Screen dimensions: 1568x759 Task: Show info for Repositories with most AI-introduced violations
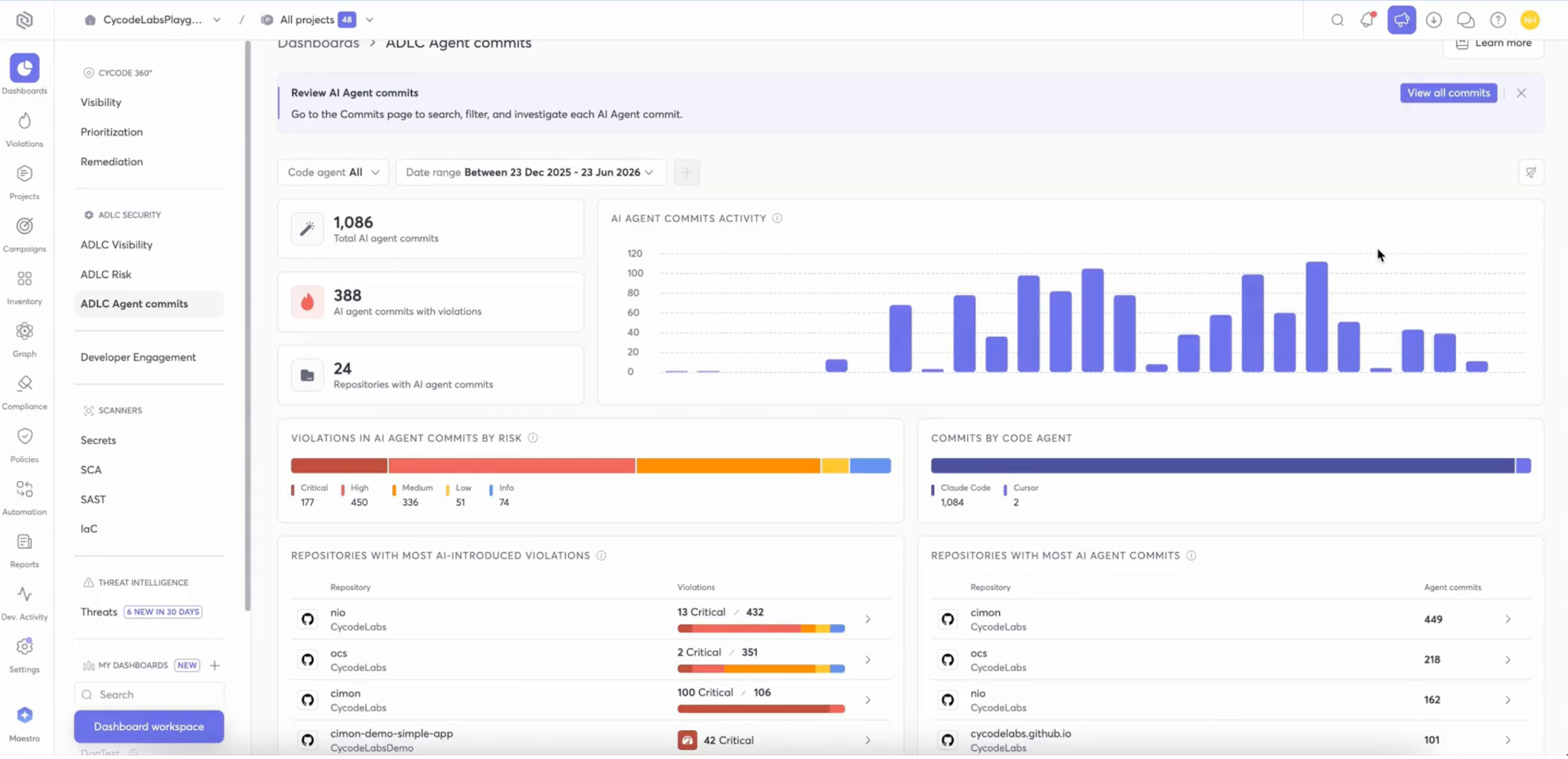(x=601, y=555)
